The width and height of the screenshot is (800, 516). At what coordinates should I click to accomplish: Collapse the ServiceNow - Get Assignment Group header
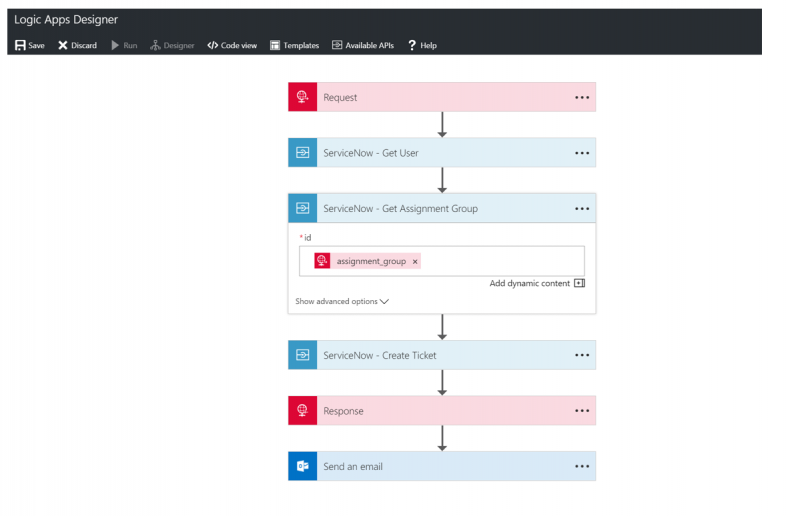tap(442, 208)
